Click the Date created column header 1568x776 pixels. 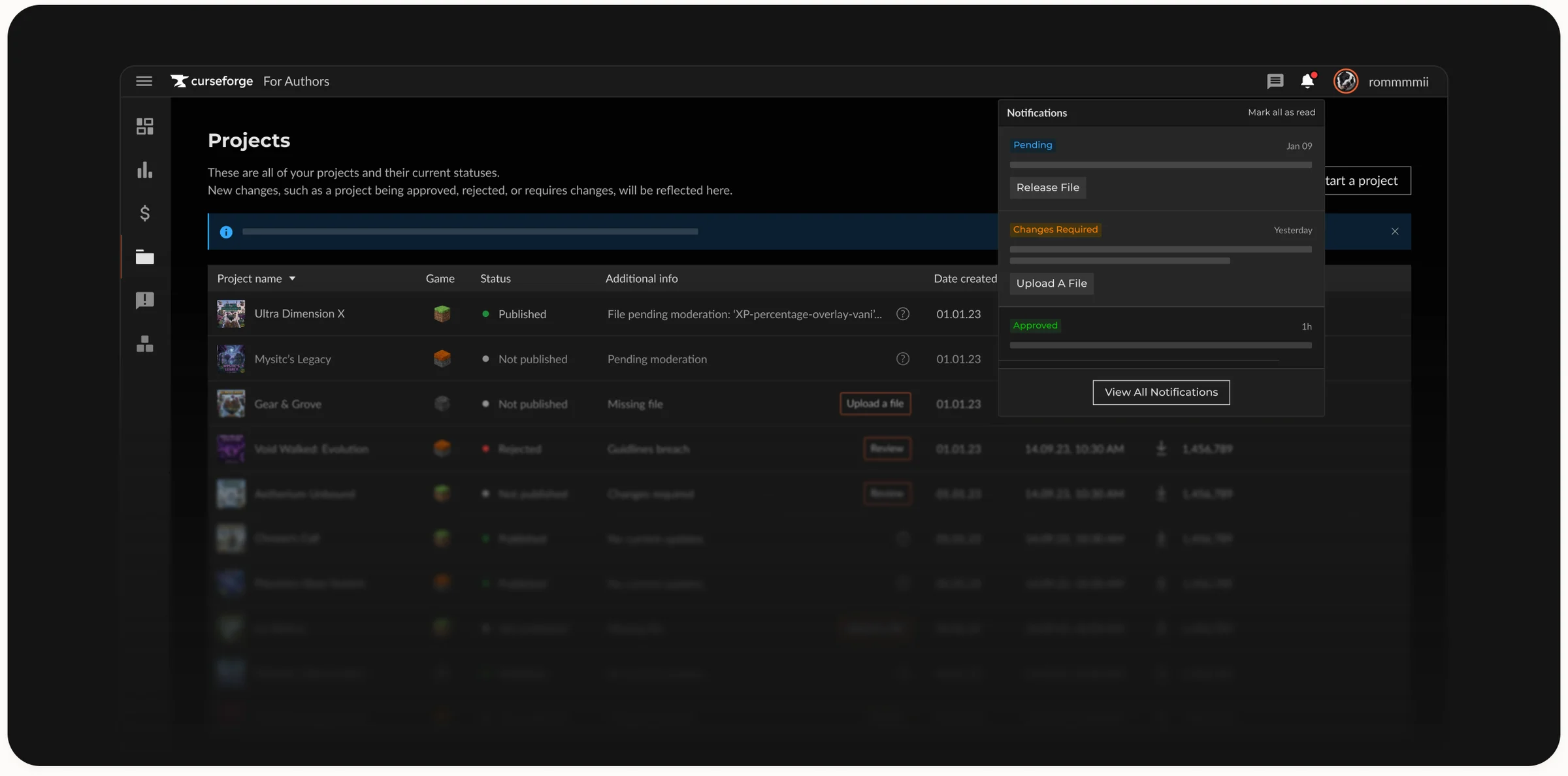(965, 279)
